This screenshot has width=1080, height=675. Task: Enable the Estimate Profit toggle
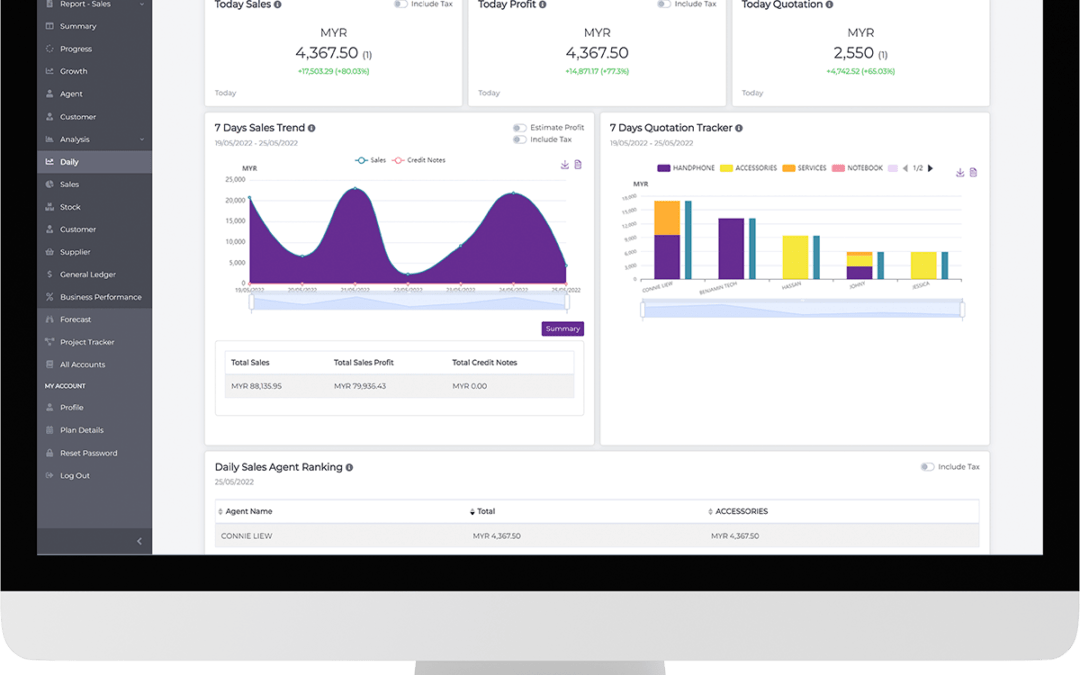click(520, 128)
